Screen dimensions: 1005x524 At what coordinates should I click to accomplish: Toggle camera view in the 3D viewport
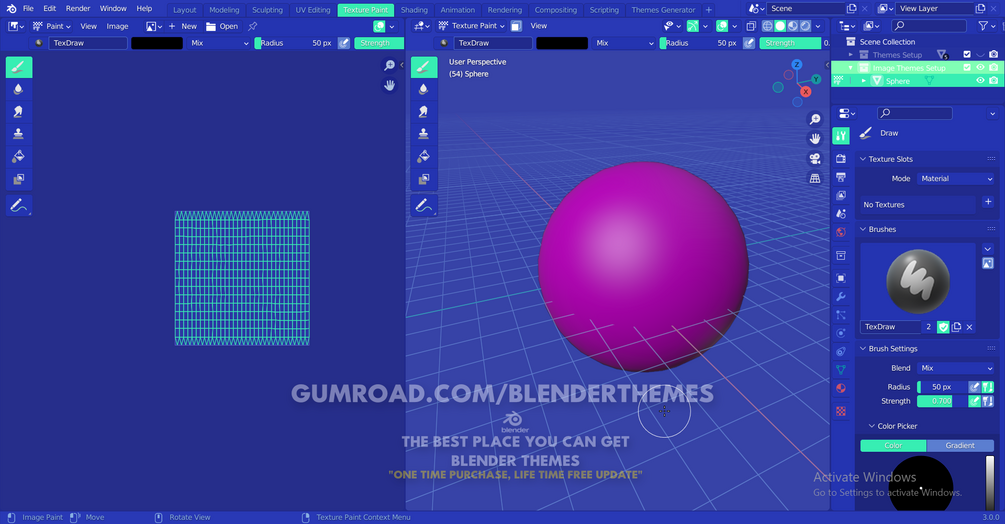click(x=815, y=158)
